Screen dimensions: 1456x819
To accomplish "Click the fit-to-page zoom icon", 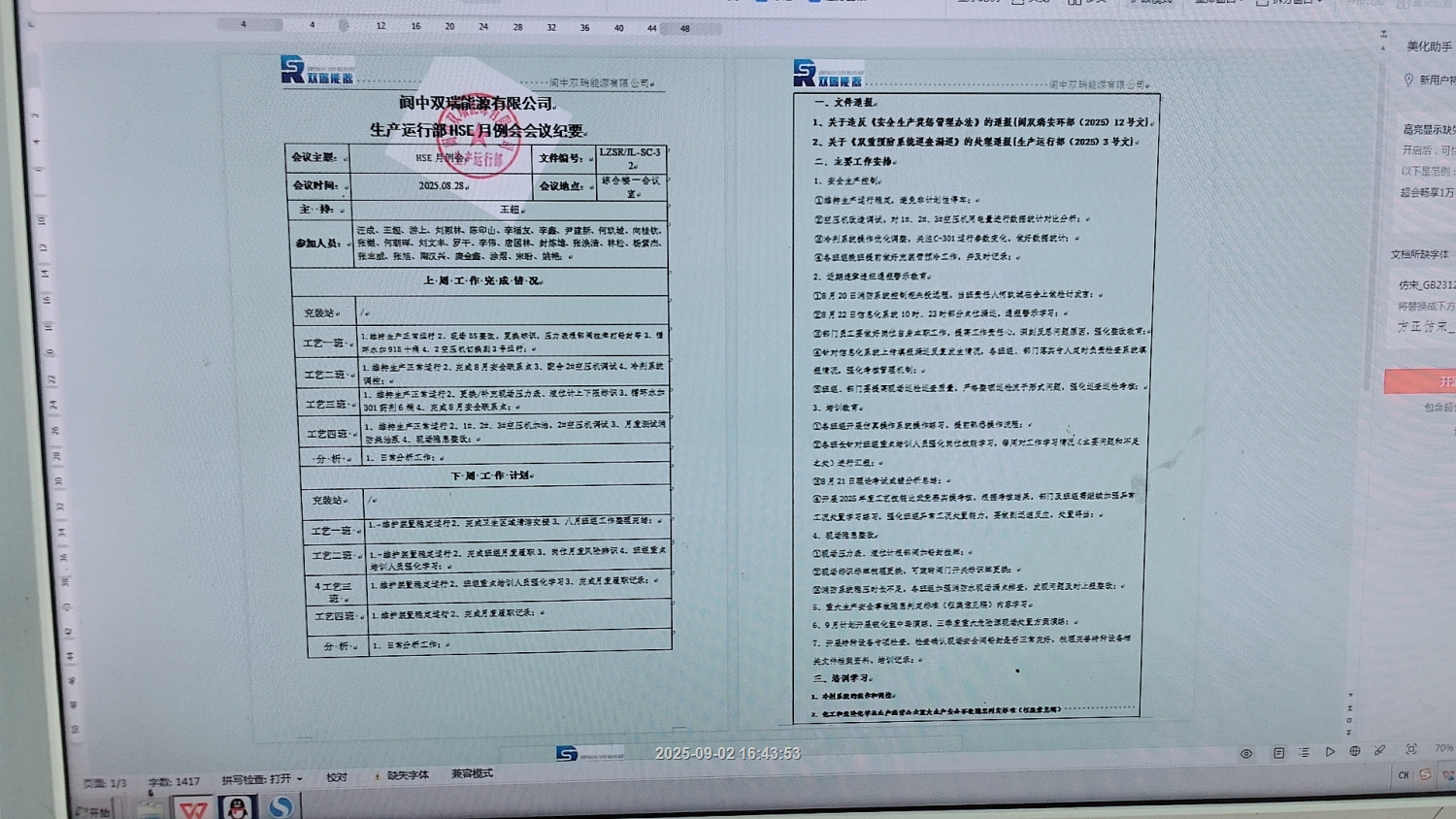I will [x=1411, y=749].
